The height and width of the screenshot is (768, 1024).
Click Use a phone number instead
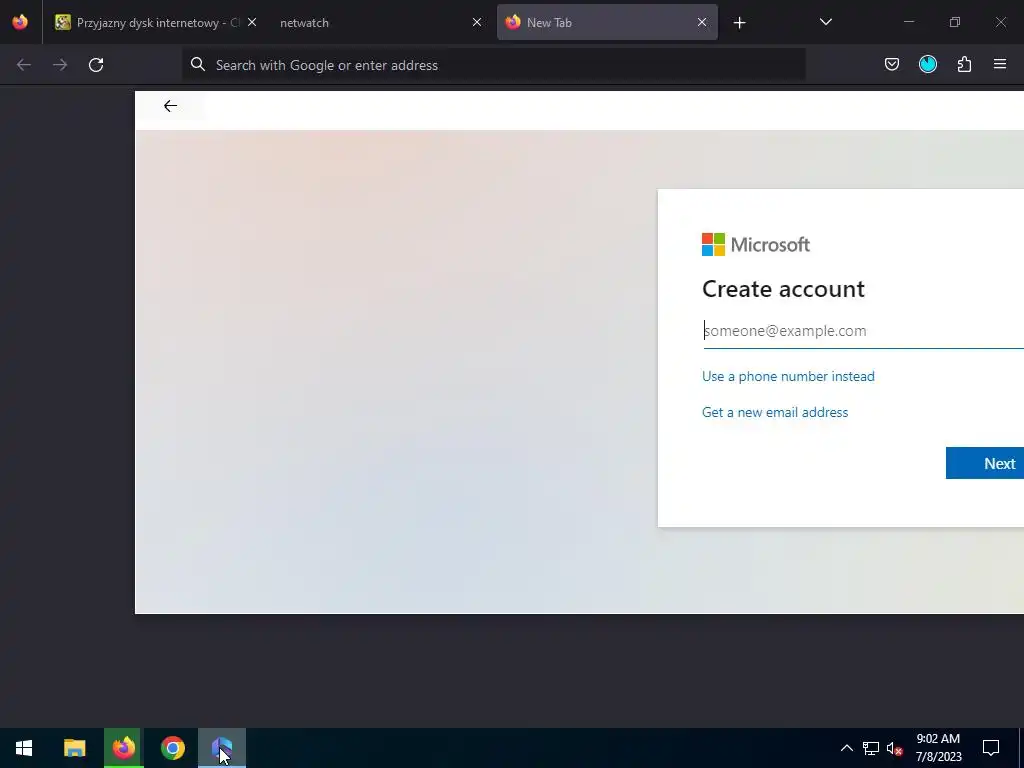coord(788,376)
